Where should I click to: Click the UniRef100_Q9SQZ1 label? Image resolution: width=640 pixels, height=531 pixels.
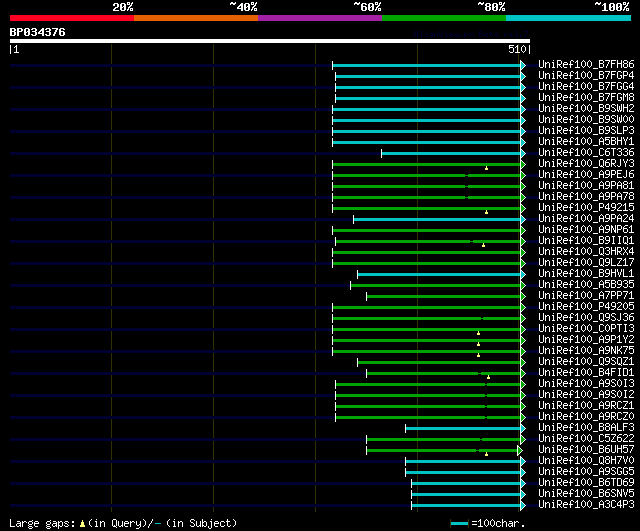tap(586, 362)
